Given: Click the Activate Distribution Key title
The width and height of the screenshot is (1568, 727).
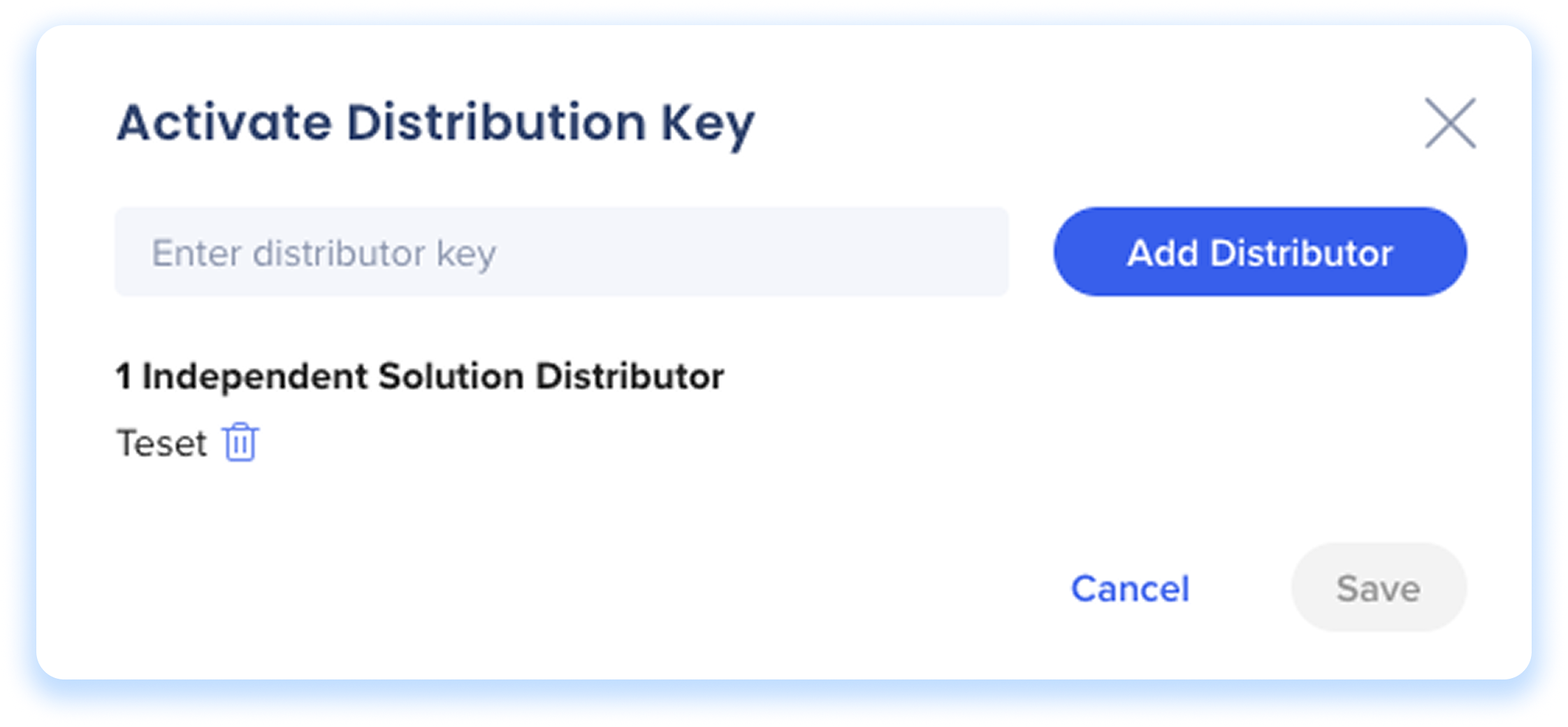Looking at the screenshot, I should tap(435, 123).
